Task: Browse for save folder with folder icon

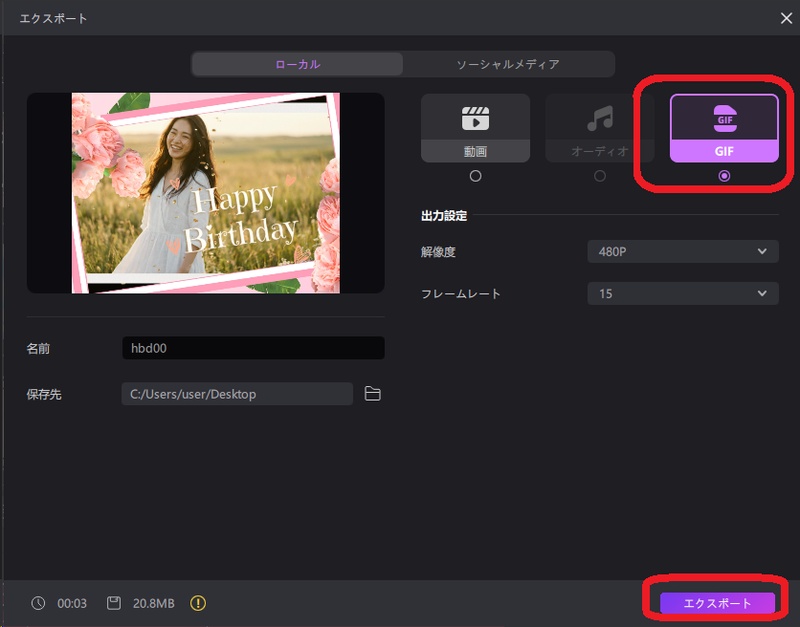Action: click(372, 394)
